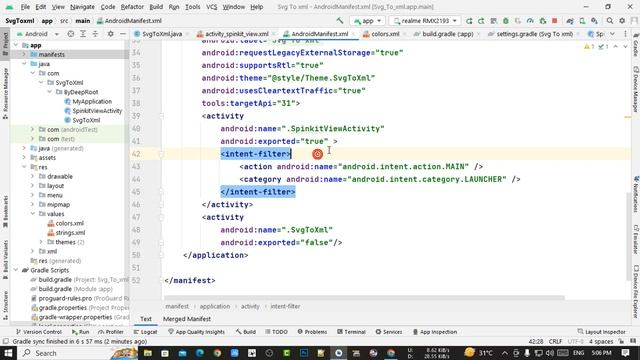Image resolution: width=640 pixels, height=360 pixels.
Task: Click the Profile app gauge icon
Action: click(x=530, y=21)
